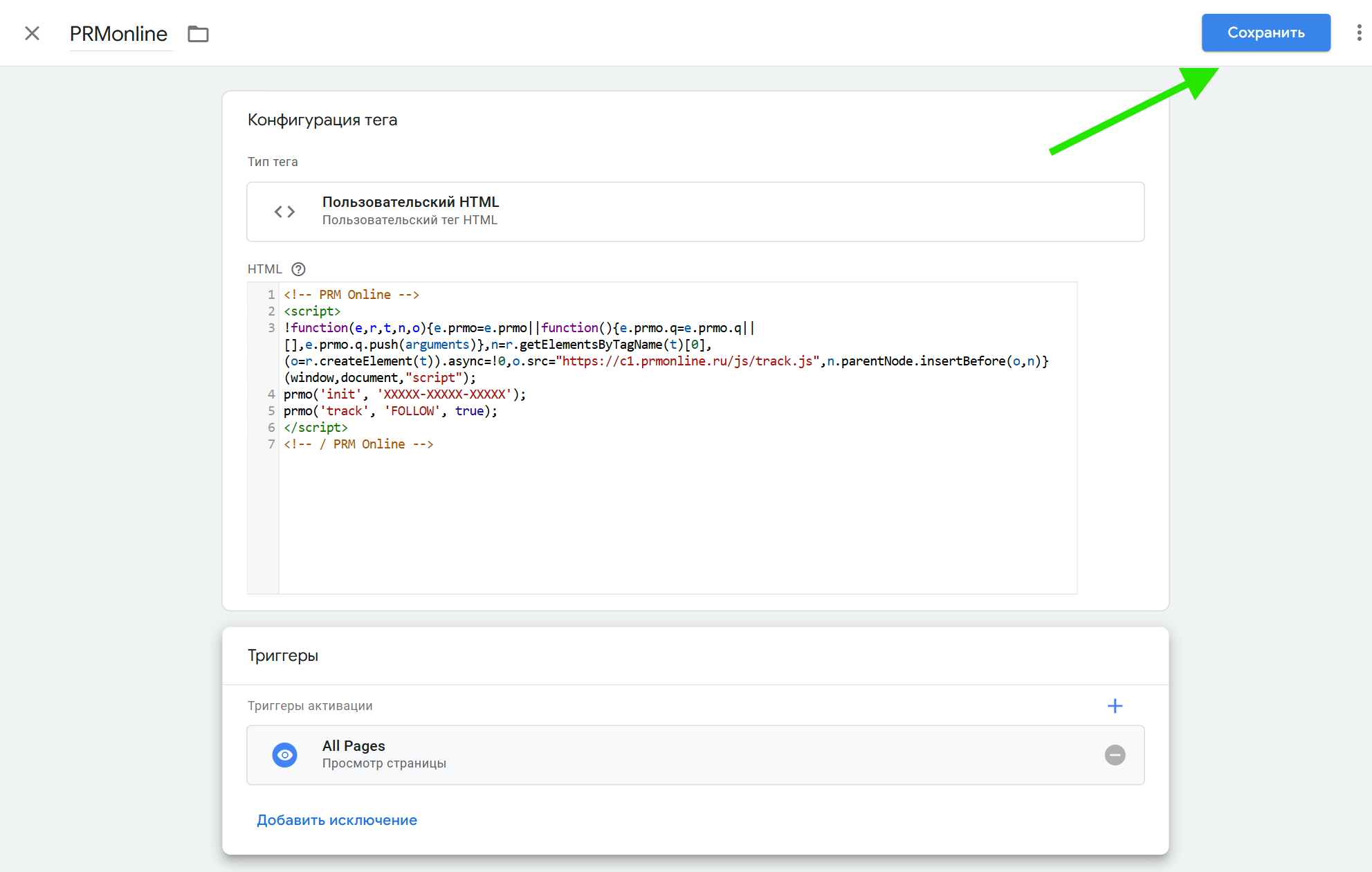
Task: Click the Конфигурация тега heading
Action: [x=322, y=120]
